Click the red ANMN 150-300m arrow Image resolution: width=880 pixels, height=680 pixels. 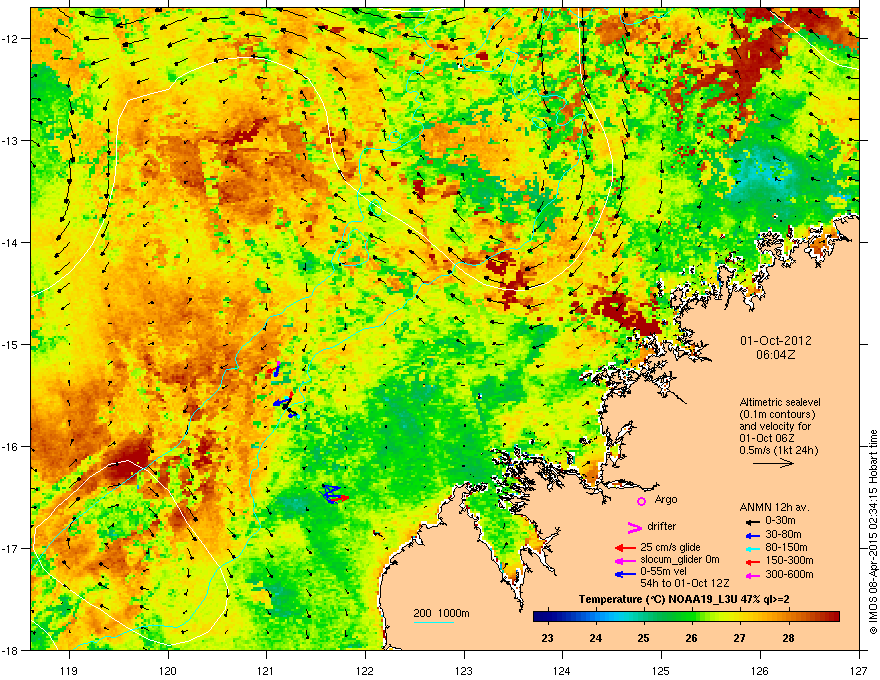tap(753, 562)
